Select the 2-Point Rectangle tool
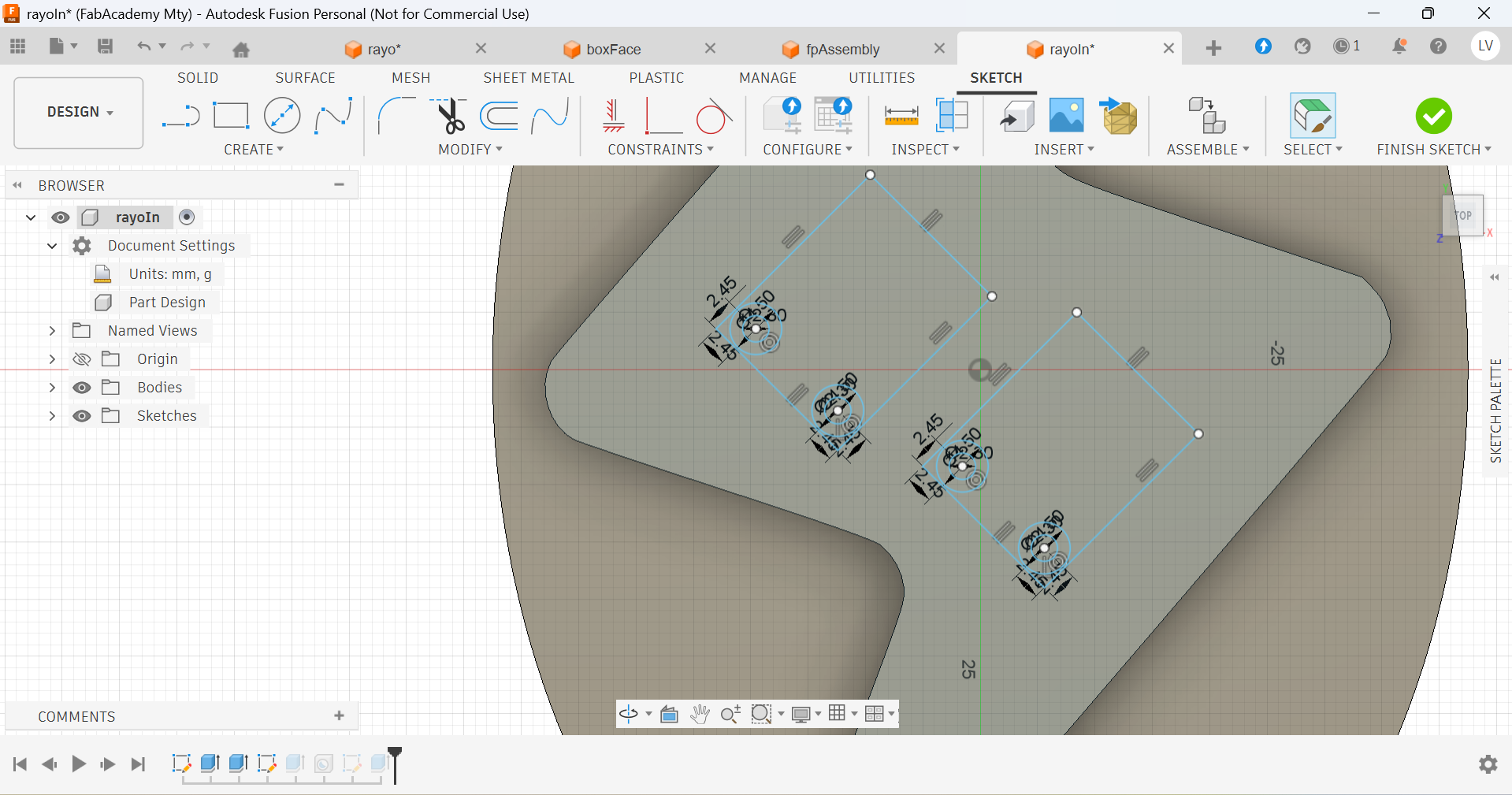The width and height of the screenshot is (1512, 795). click(231, 116)
